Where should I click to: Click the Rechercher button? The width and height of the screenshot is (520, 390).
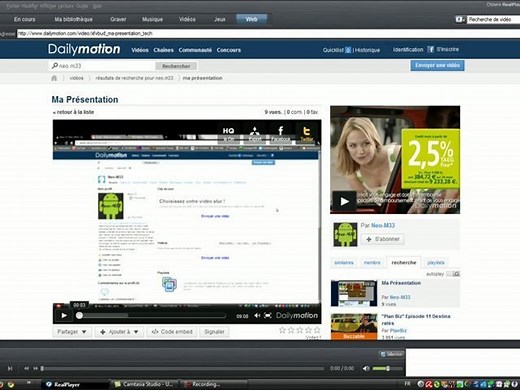(176, 66)
